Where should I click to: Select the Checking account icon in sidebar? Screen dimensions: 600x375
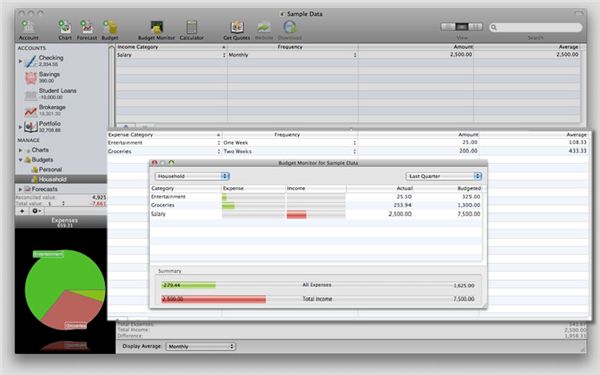(31, 61)
